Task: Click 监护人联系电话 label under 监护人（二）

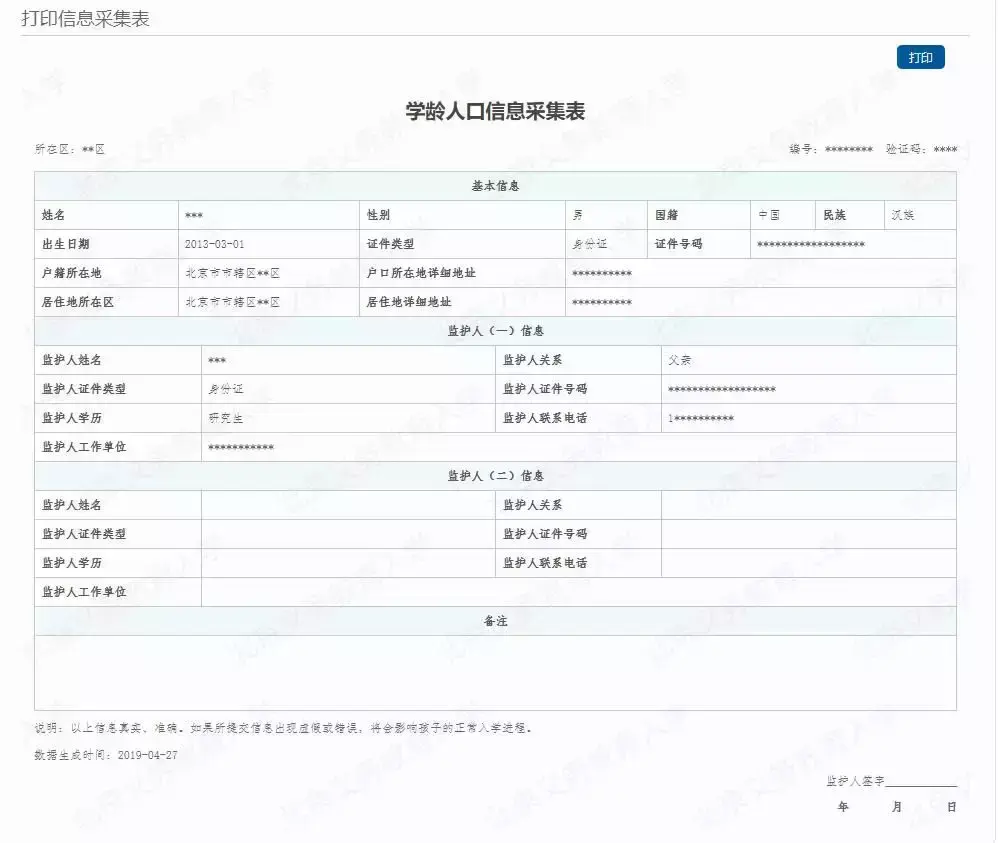Action: click(x=545, y=563)
